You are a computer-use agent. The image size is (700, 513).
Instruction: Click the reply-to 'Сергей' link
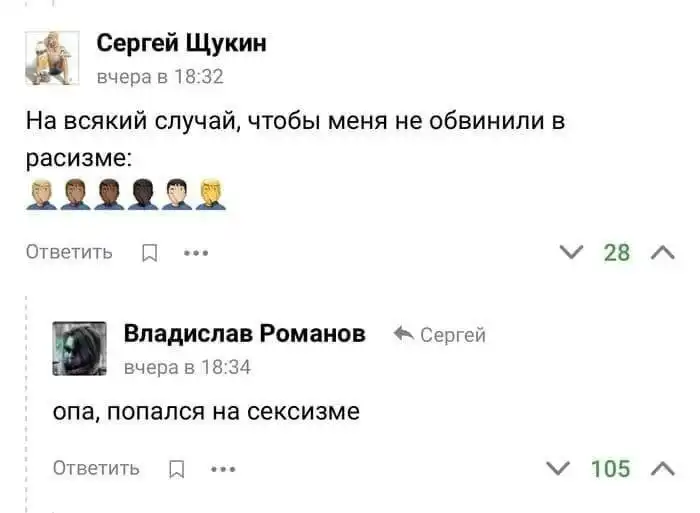tap(440, 335)
